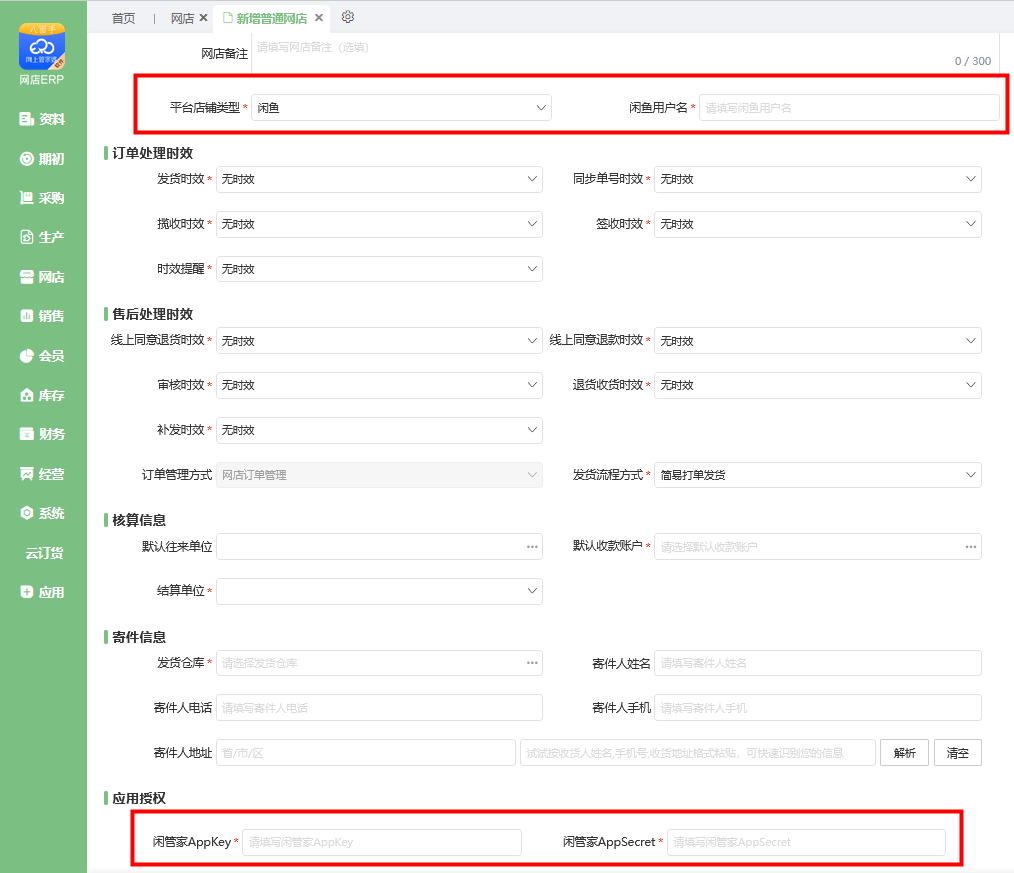Image resolution: width=1014 pixels, height=873 pixels.
Task: Open the 会员 sidebar menu
Action: tap(43, 356)
